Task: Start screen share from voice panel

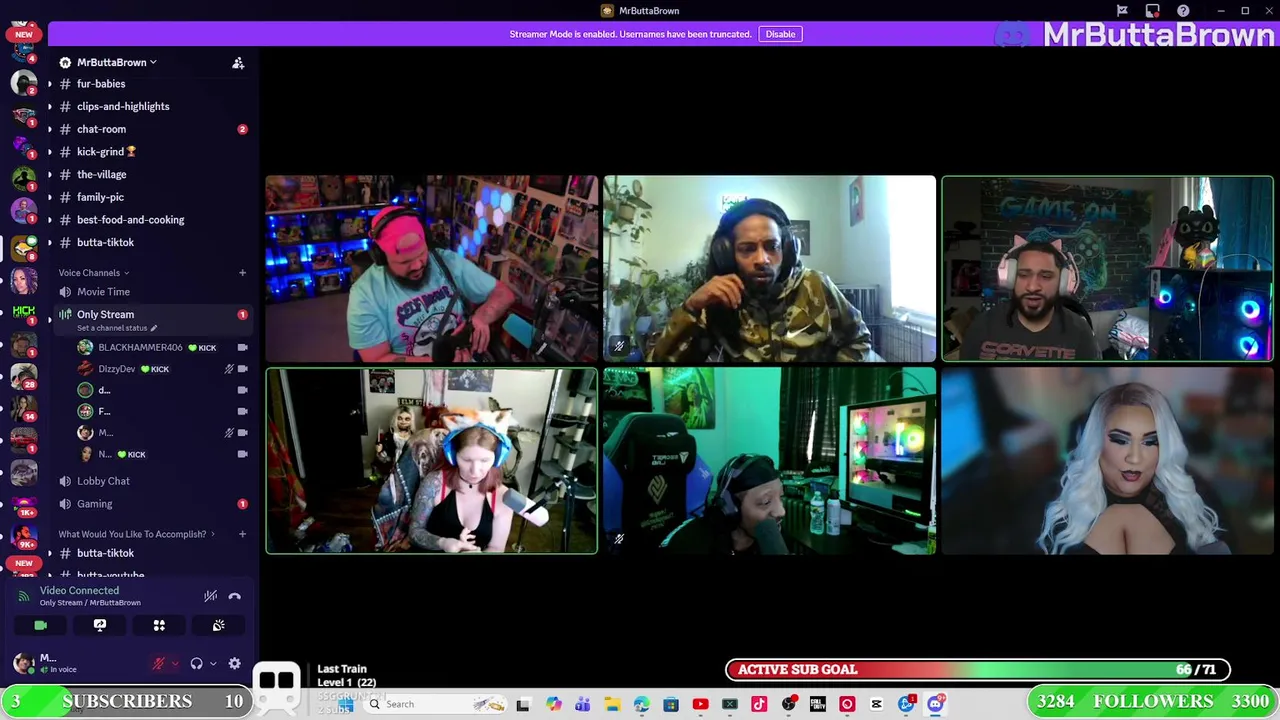Action: pyautogui.click(x=100, y=625)
